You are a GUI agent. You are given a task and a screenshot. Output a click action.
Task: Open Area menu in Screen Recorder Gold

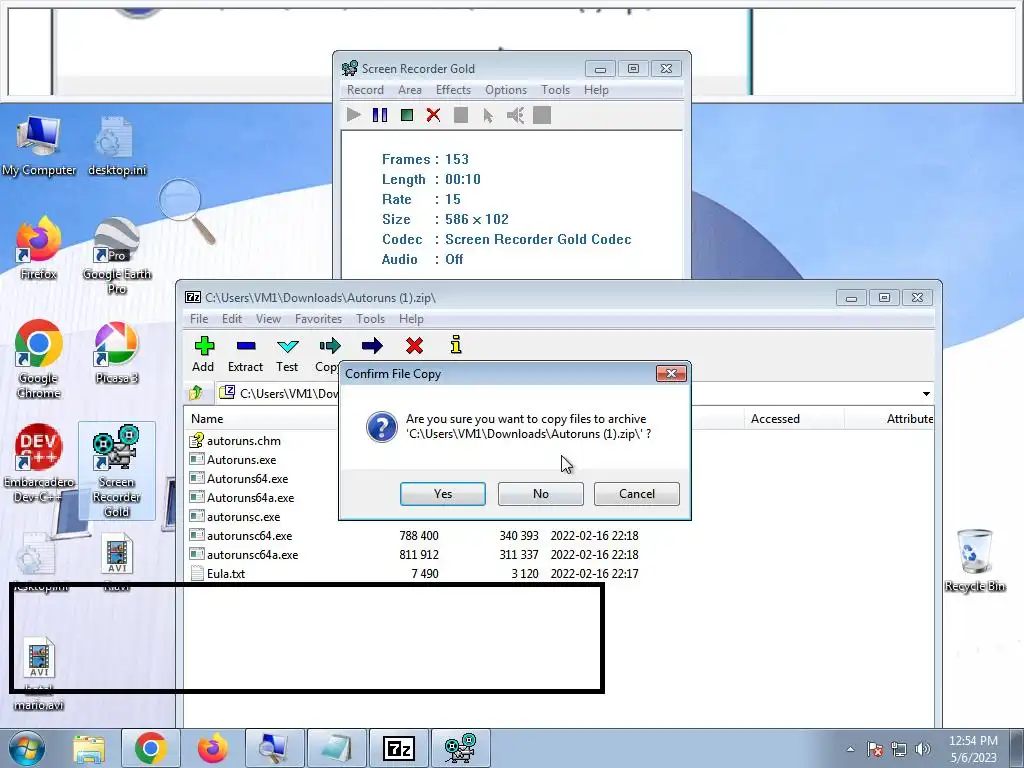409,90
